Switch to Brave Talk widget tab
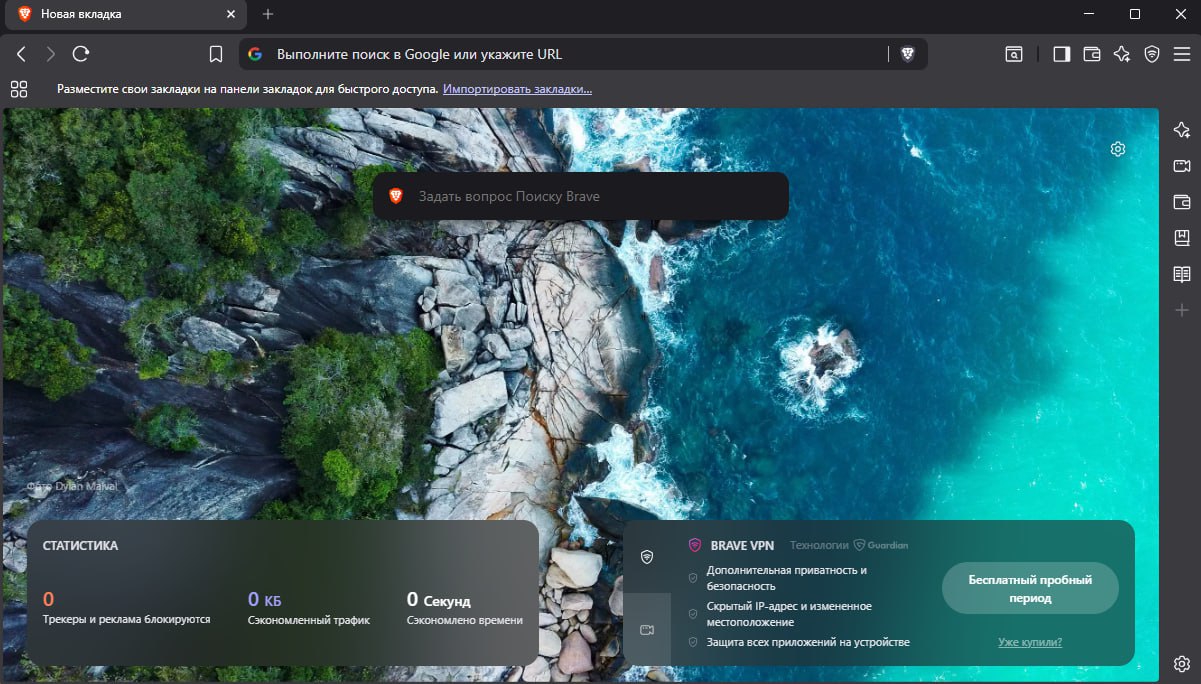 647,629
